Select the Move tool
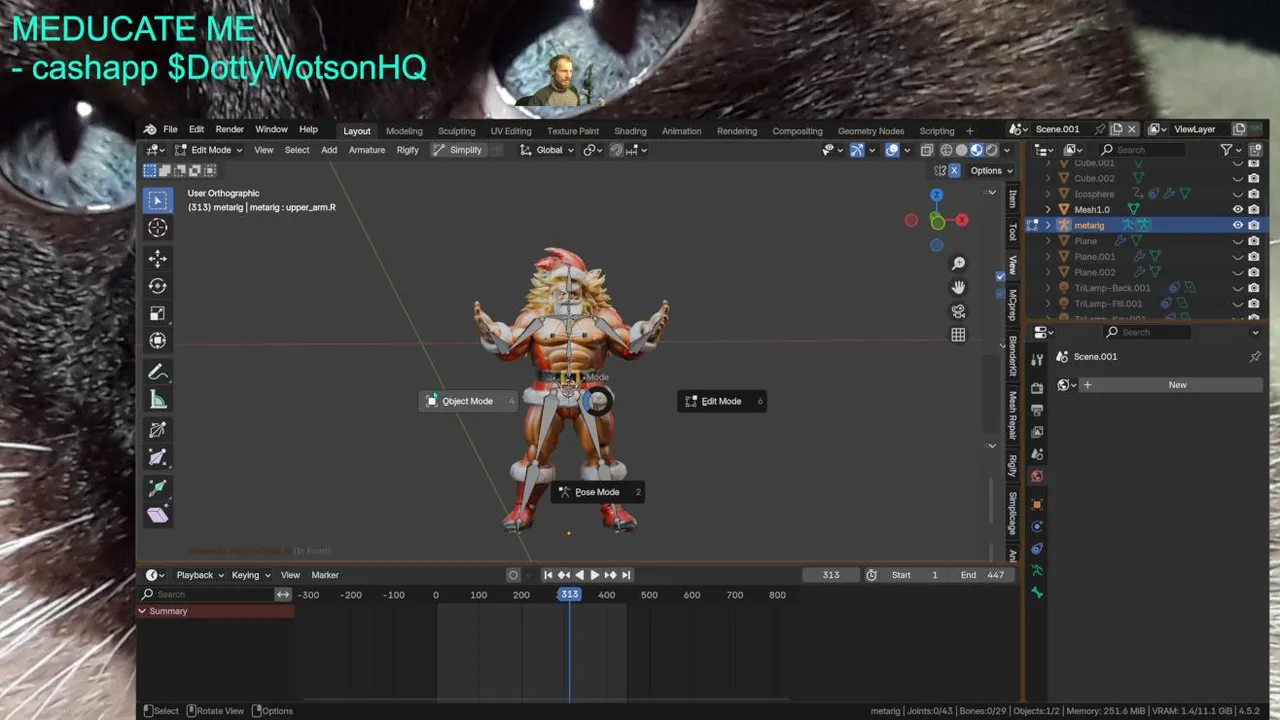Viewport: 1280px width, 720px height. pos(157,259)
